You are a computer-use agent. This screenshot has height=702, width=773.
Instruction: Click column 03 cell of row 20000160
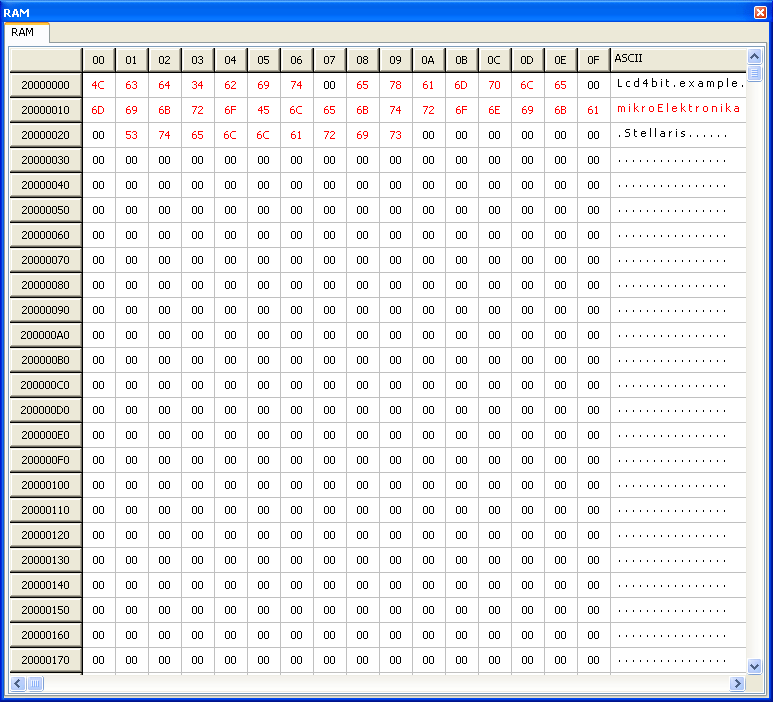click(197, 635)
